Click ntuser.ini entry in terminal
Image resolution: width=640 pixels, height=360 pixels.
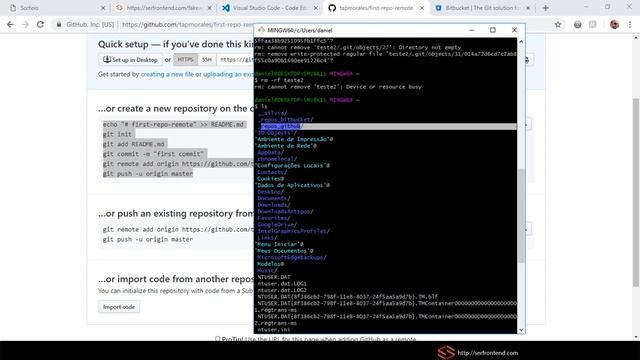coord(274,329)
